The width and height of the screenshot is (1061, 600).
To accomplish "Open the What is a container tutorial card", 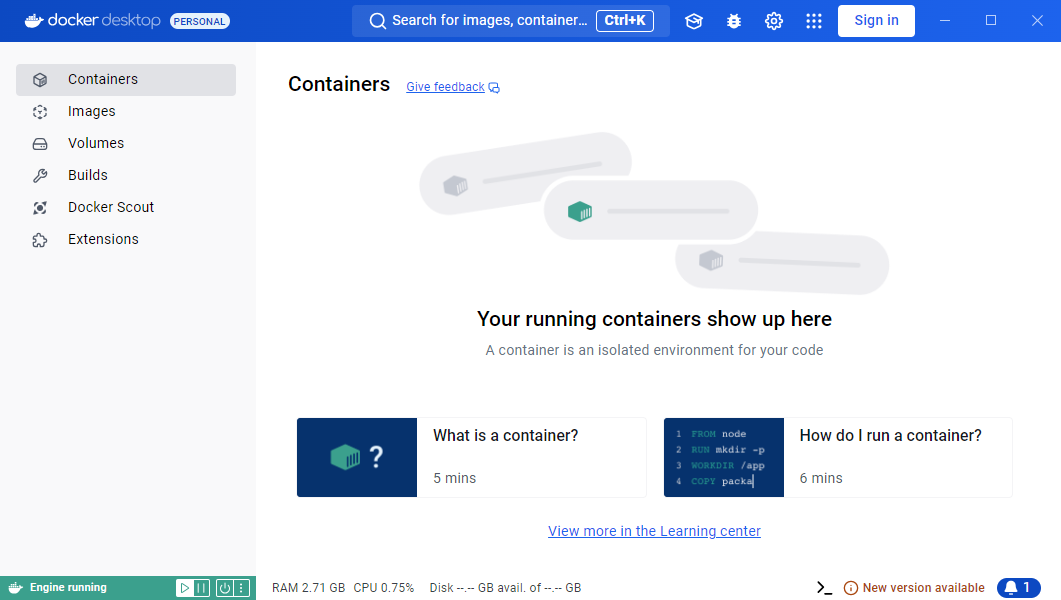I will 471,457.
